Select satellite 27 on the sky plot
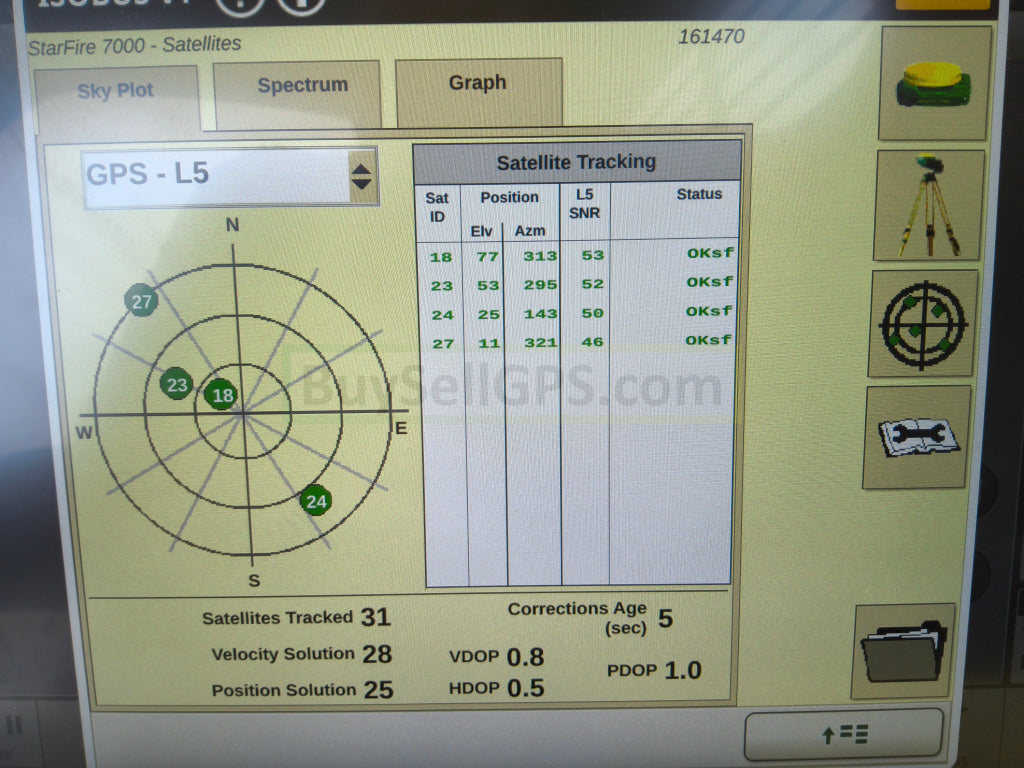 coord(141,300)
